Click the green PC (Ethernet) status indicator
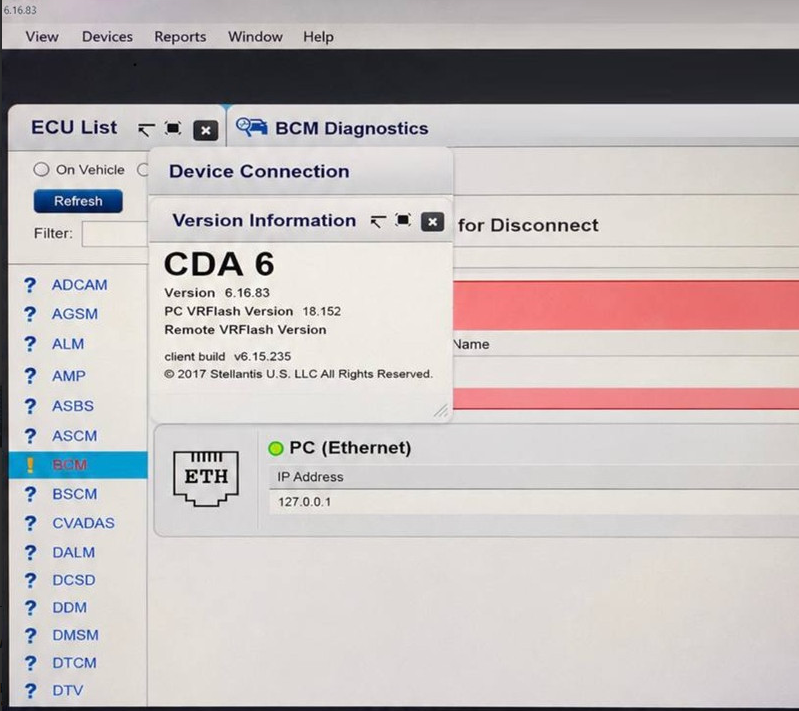This screenshot has height=711, width=799. pyautogui.click(x=276, y=449)
